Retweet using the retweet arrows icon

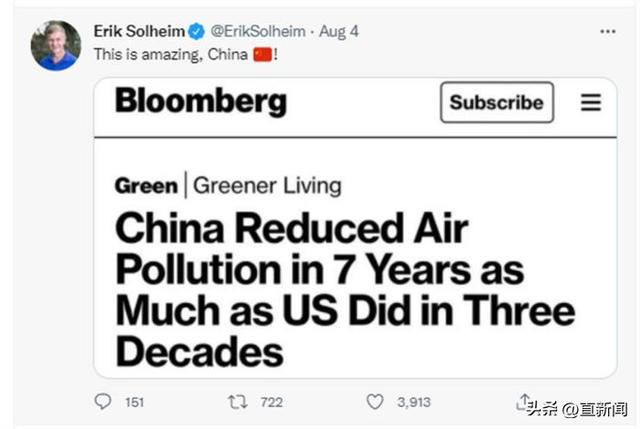tap(238, 402)
